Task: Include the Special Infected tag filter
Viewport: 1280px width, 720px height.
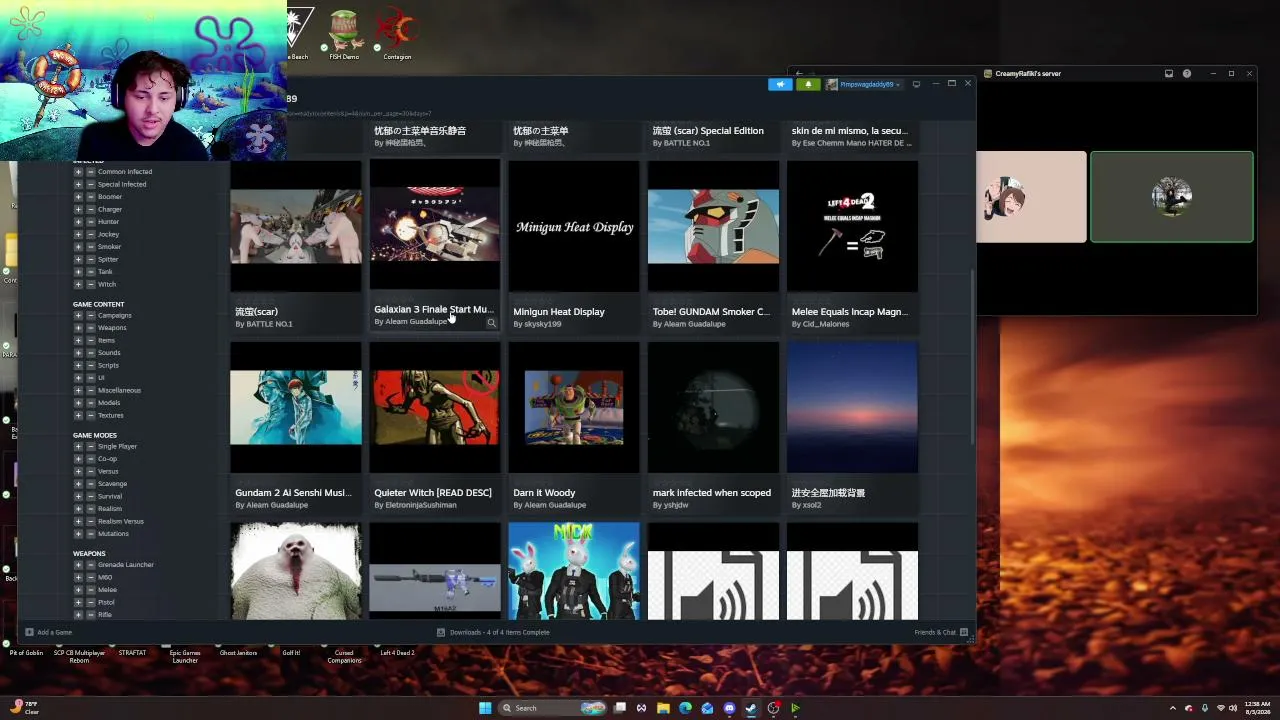Action: (78, 184)
